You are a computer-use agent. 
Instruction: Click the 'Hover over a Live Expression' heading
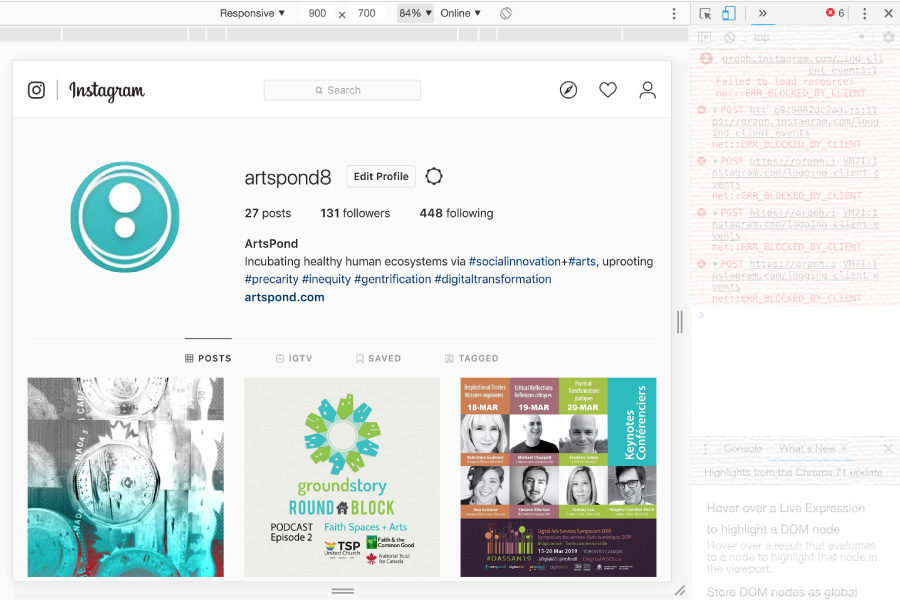[x=786, y=508]
